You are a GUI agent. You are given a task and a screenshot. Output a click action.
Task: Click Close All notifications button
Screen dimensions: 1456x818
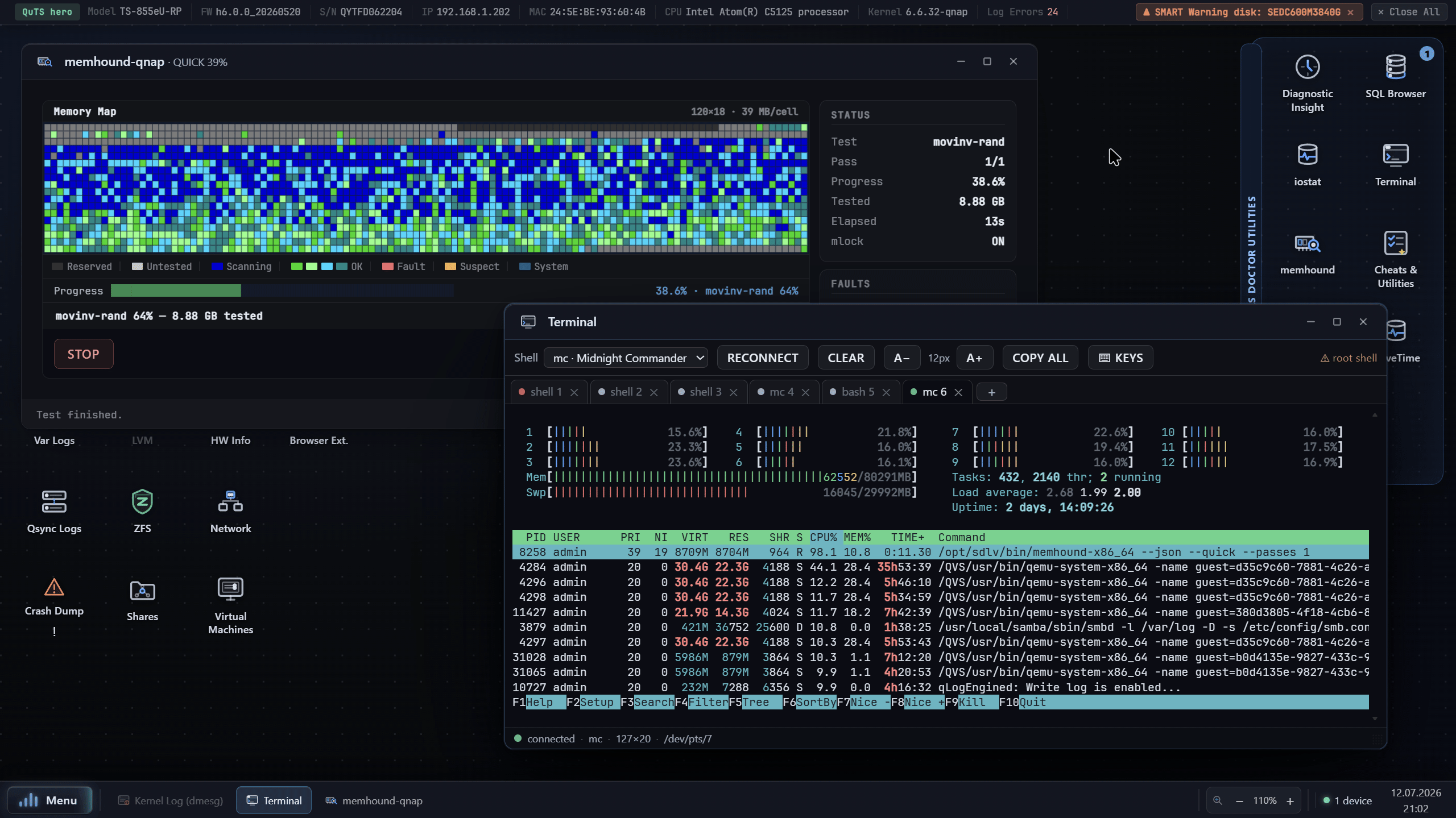1408,12
